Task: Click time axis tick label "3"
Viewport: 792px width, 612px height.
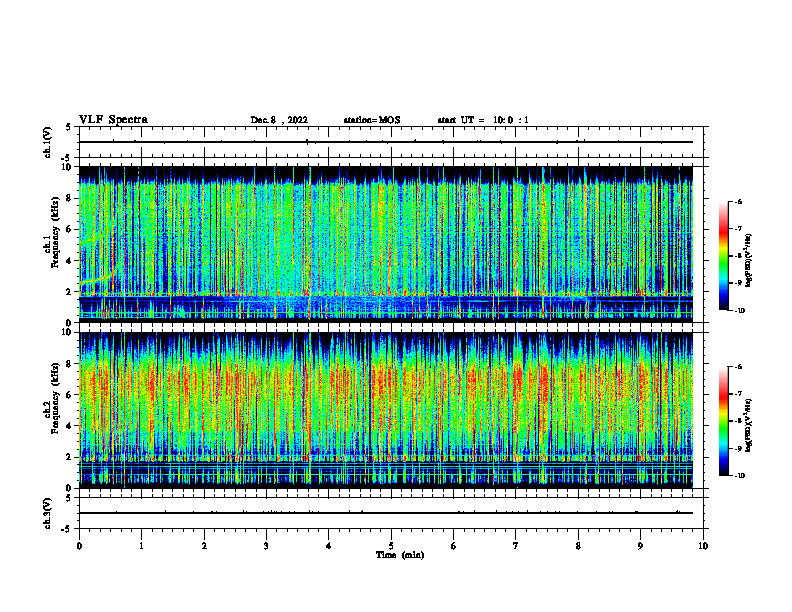Action: click(x=266, y=546)
